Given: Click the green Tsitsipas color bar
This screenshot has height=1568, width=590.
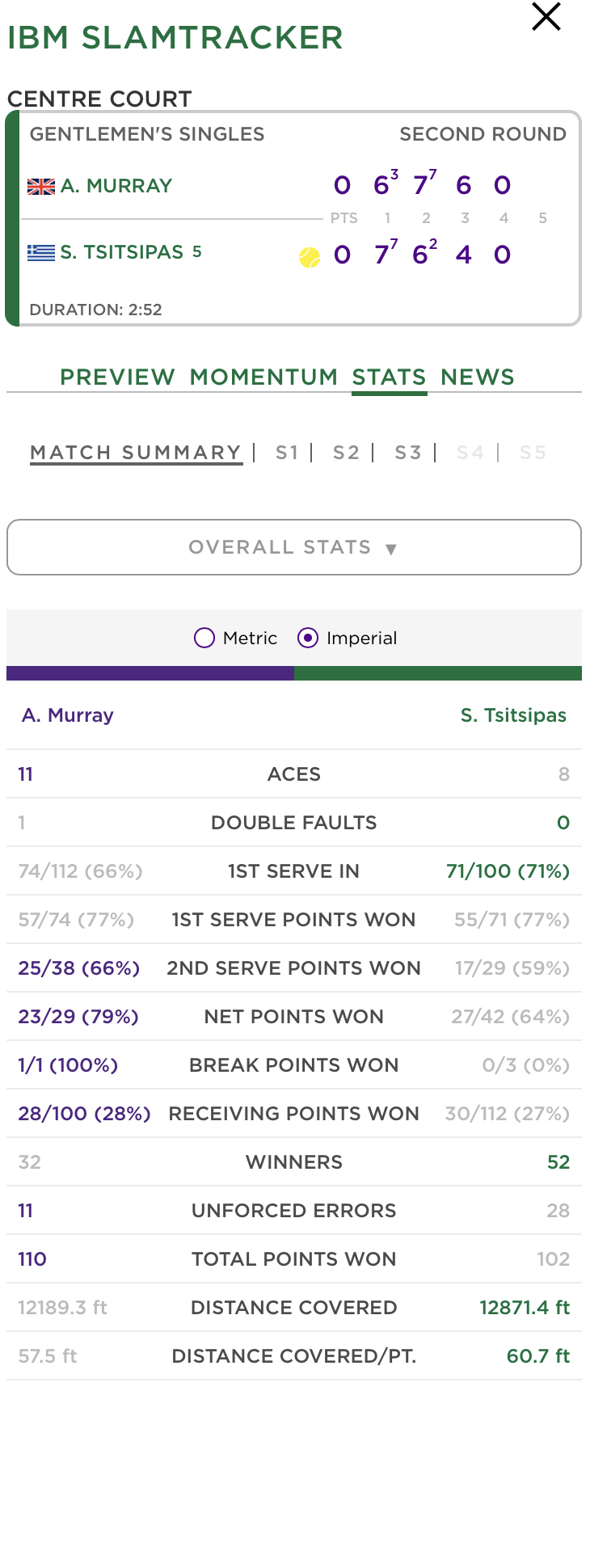Looking at the screenshot, I should pyautogui.click(x=438, y=673).
